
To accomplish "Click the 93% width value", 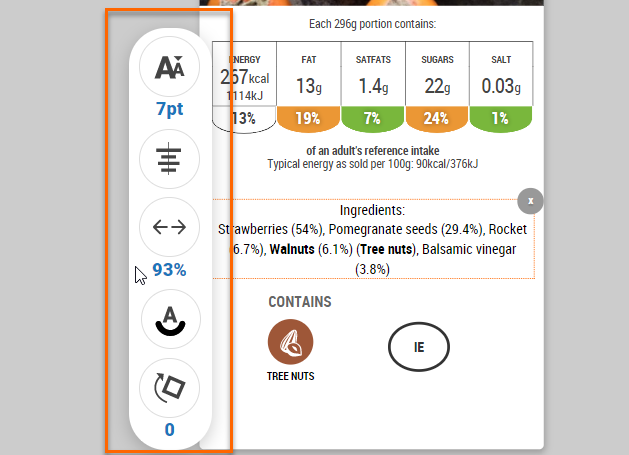I will 169,269.
